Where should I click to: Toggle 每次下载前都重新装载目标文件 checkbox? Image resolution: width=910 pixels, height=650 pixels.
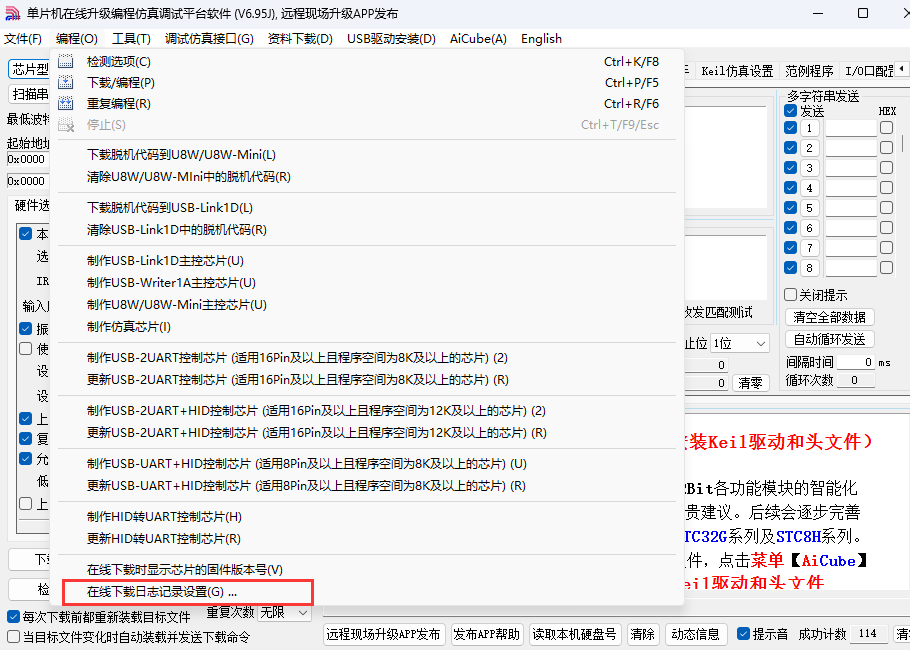pos(13,616)
